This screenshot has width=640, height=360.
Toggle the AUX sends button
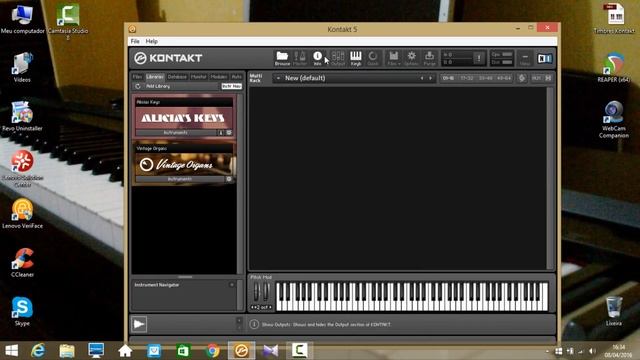coord(536,78)
